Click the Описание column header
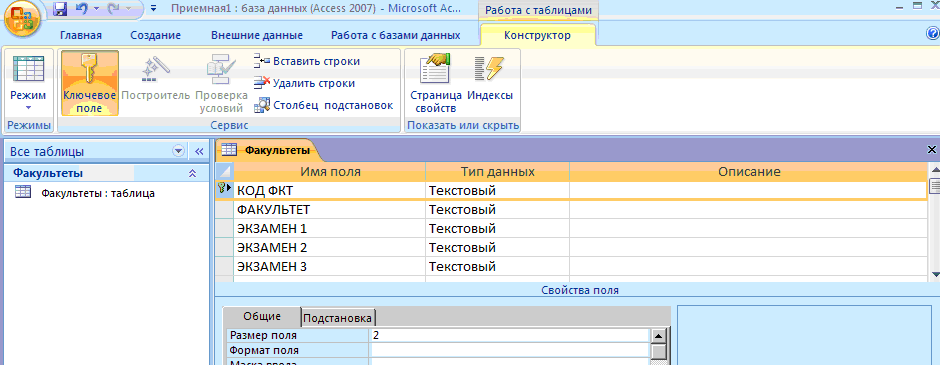This screenshot has height=365, width=940. (x=748, y=172)
